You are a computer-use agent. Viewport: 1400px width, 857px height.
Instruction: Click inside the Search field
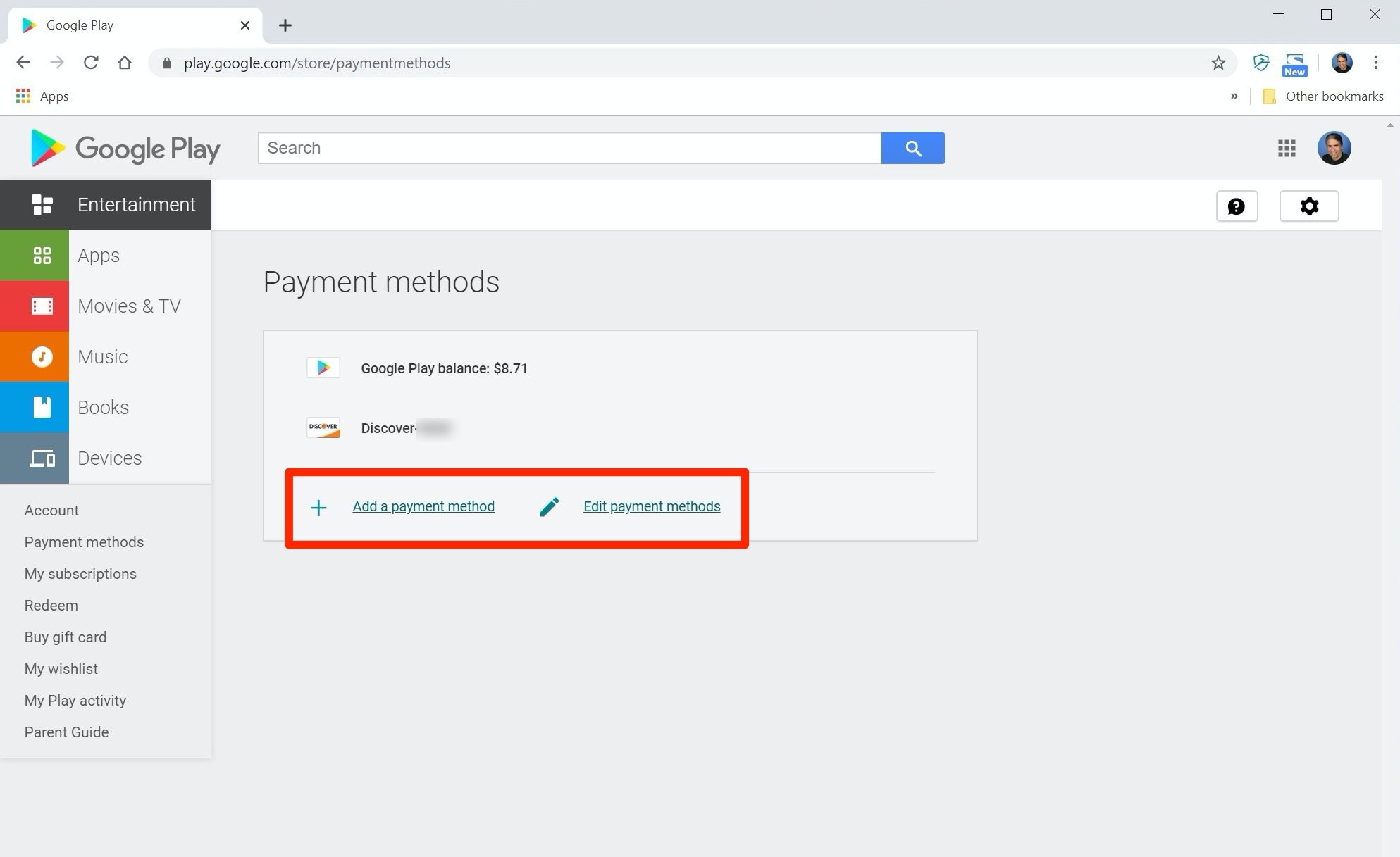pos(493,148)
